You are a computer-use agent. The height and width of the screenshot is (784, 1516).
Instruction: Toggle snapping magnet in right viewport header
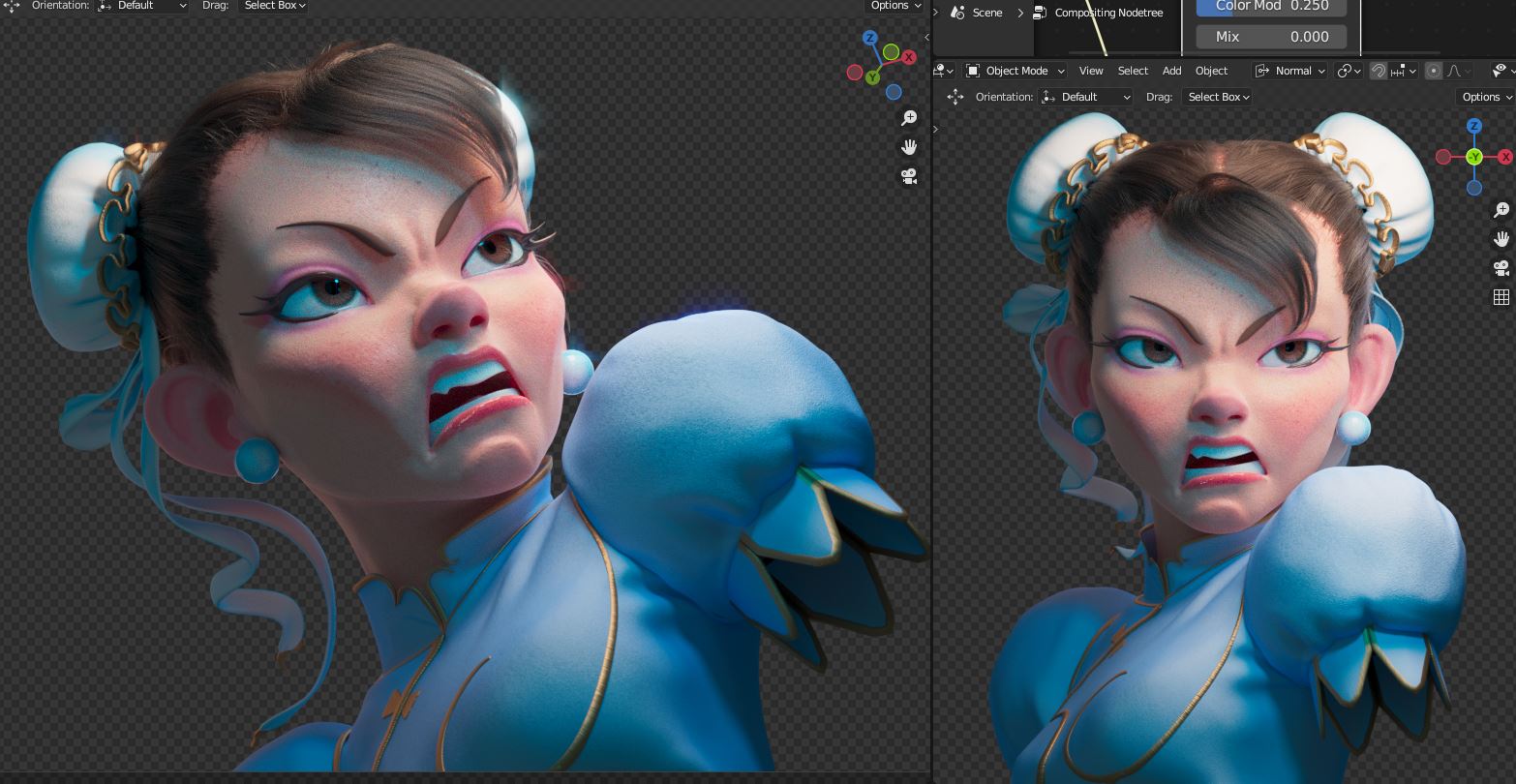pyautogui.click(x=1379, y=71)
